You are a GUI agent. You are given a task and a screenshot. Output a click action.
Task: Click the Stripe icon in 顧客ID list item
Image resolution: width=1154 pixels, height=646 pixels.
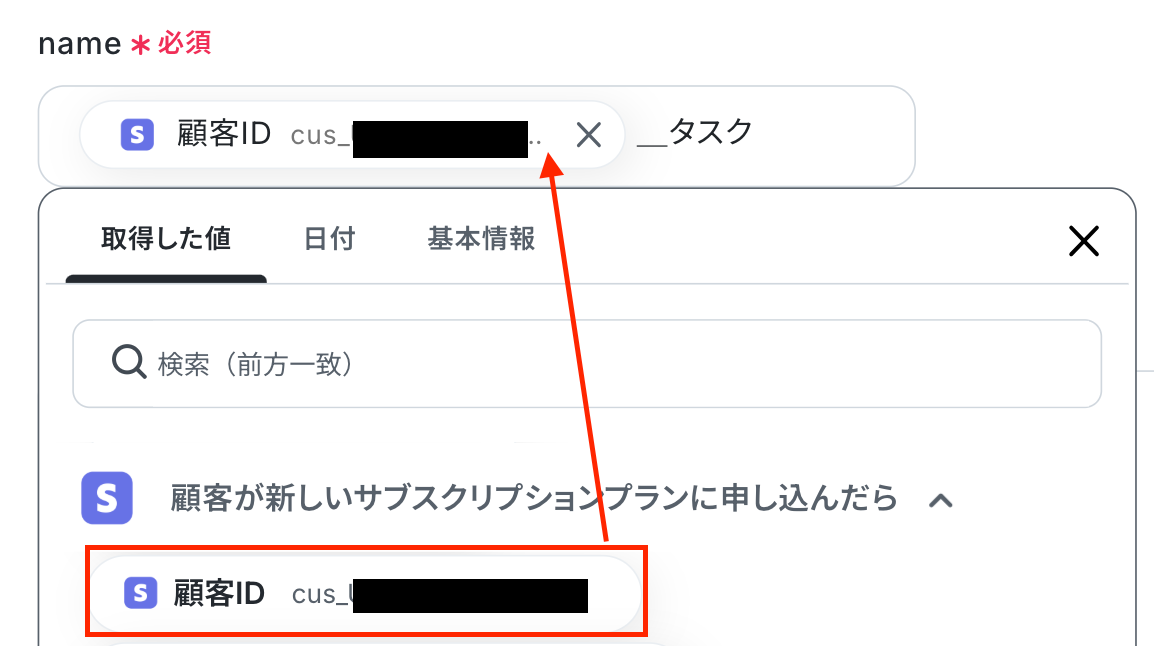coord(140,592)
